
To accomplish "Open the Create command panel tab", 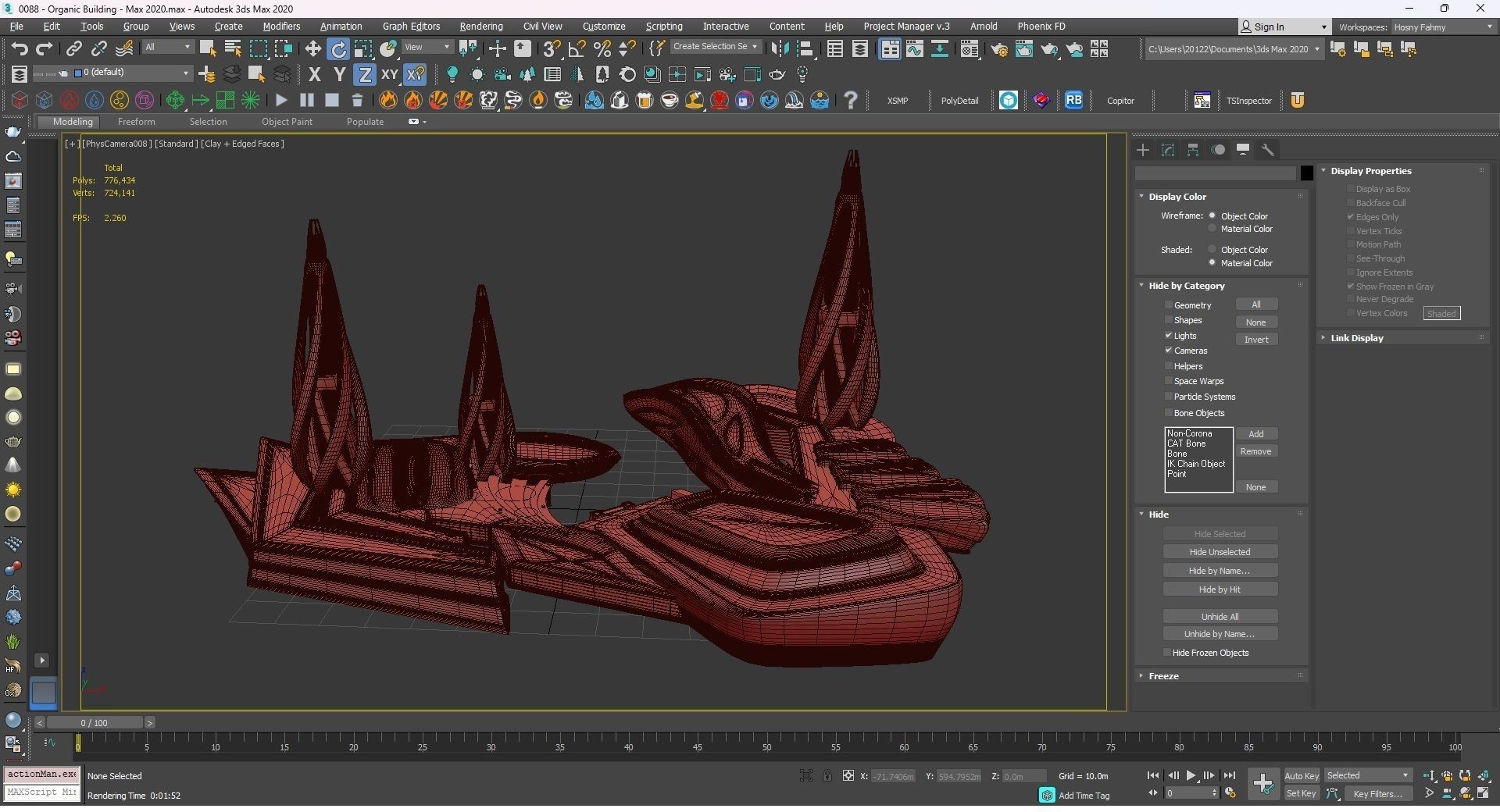I will pos(1143,150).
